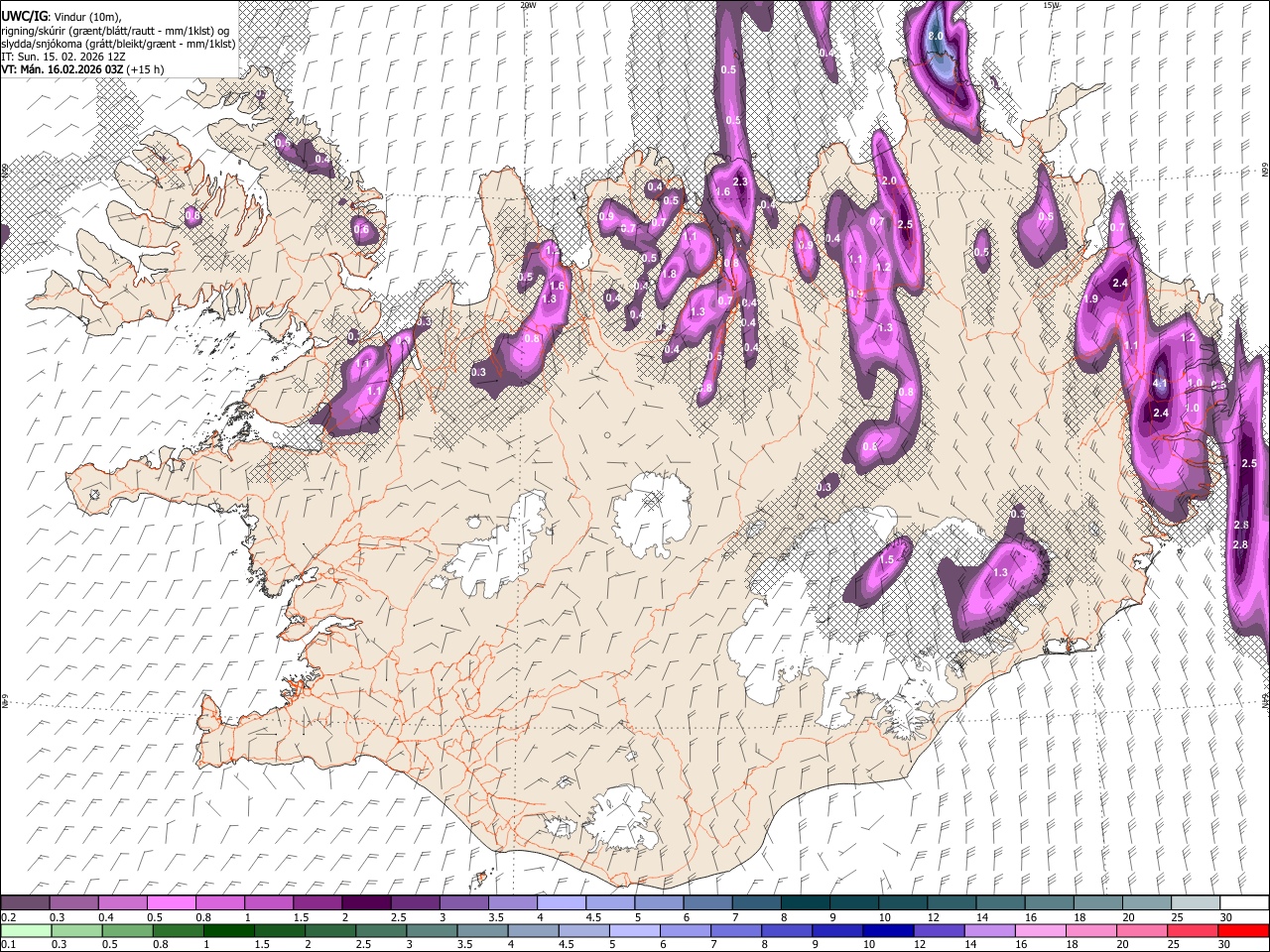Click the 4.1 snowfall peak value in east

click(1160, 383)
